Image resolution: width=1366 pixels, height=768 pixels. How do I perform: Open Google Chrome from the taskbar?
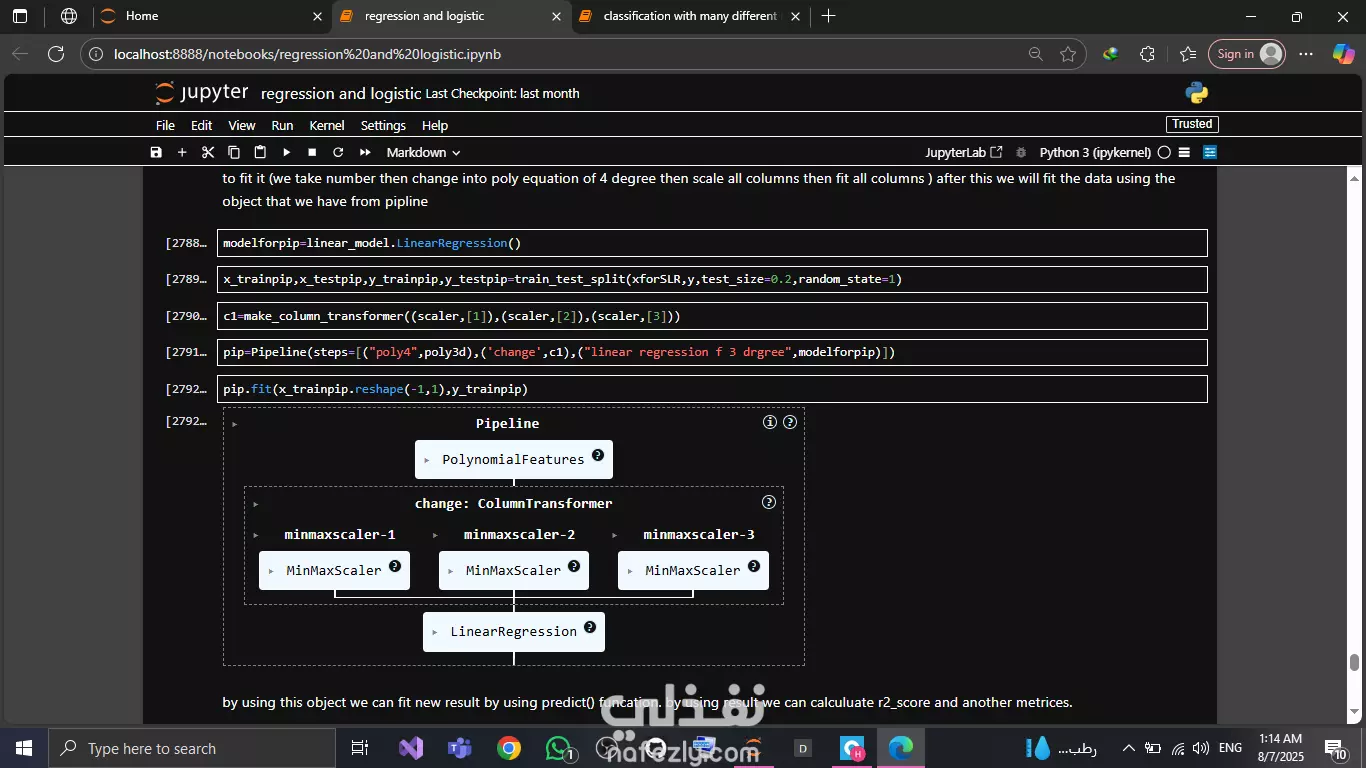point(509,748)
